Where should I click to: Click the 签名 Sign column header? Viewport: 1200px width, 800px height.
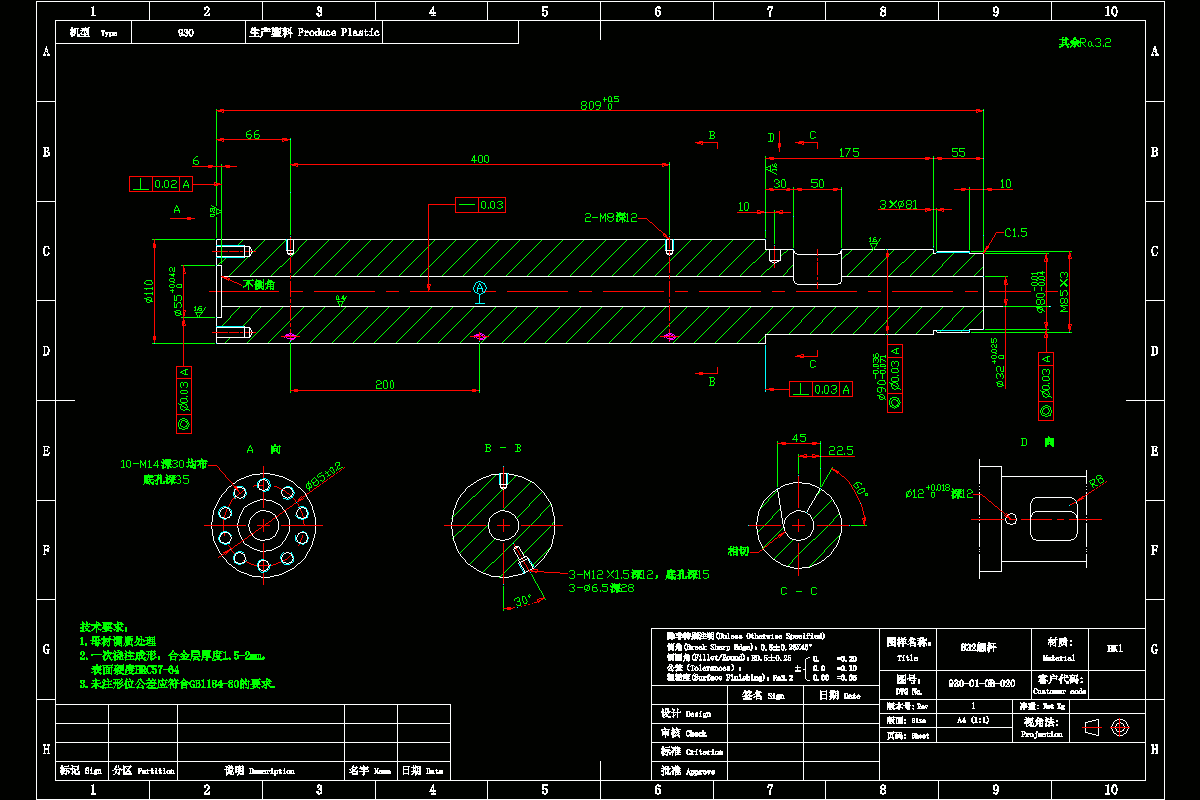(765, 695)
